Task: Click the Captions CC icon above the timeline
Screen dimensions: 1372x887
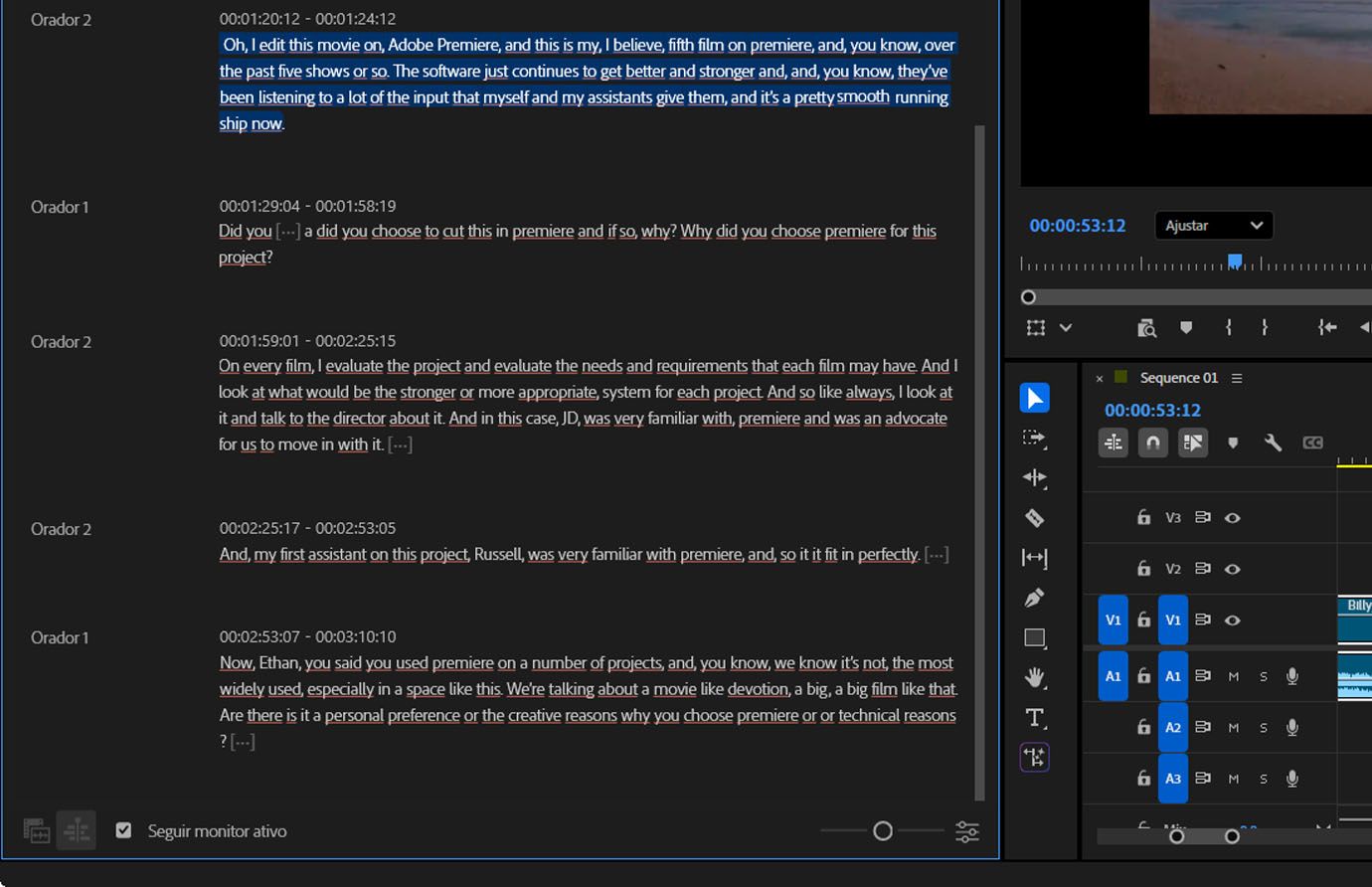Action: click(1312, 443)
